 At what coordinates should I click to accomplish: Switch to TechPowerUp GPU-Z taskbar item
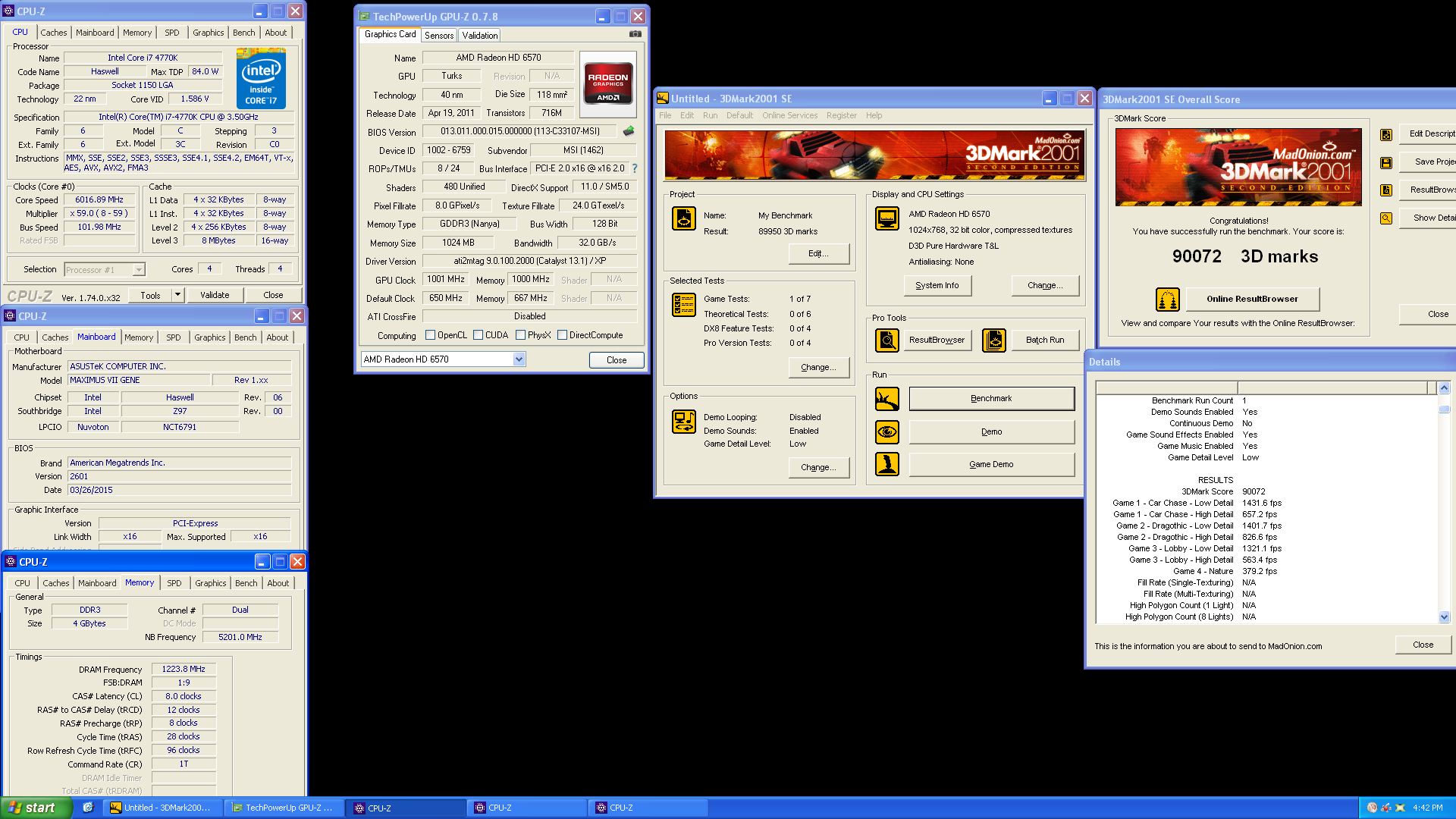pyautogui.click(x=284, y=808)
